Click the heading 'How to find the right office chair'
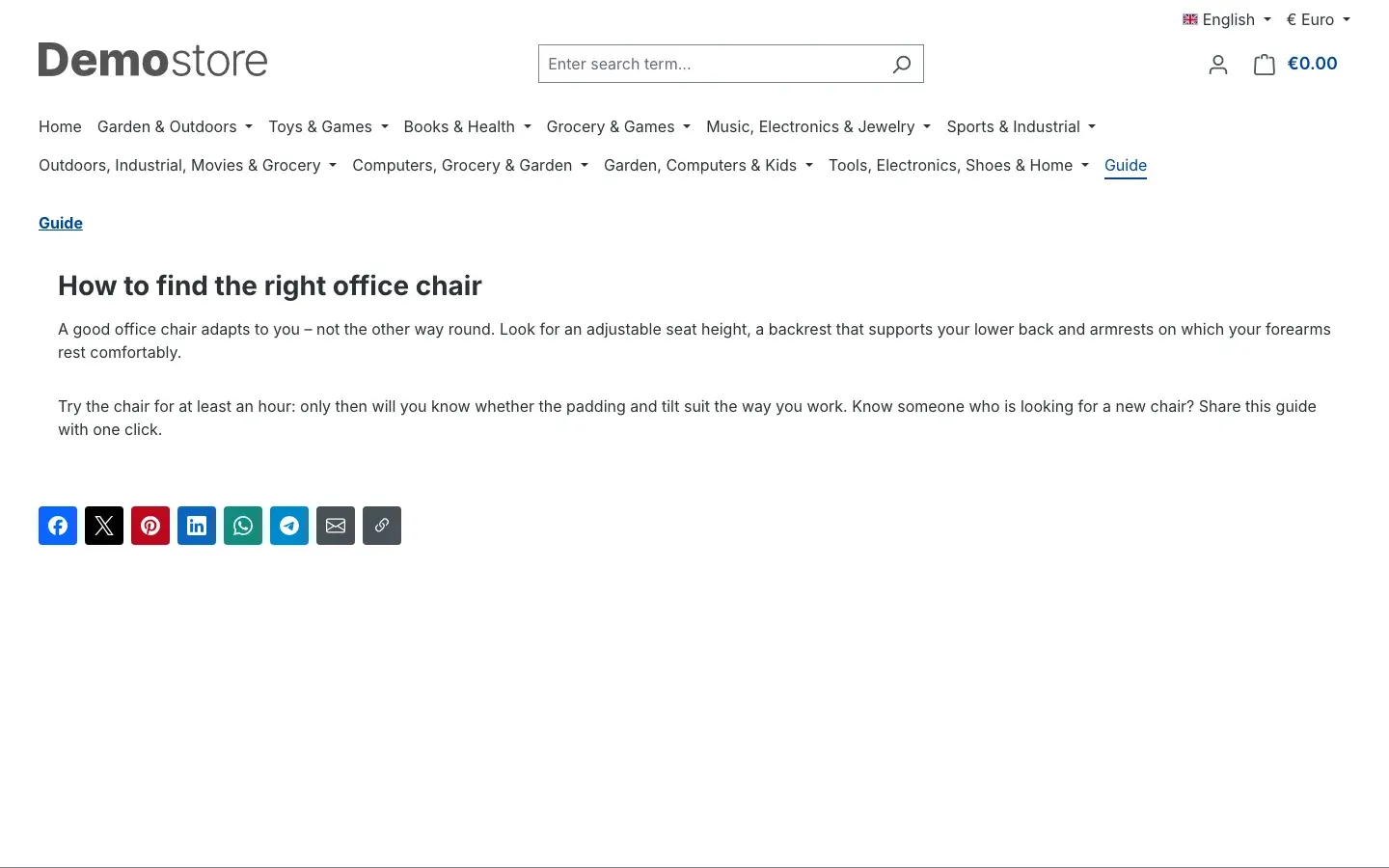The width and height of the screenshot is (1389, 868). 270,285
